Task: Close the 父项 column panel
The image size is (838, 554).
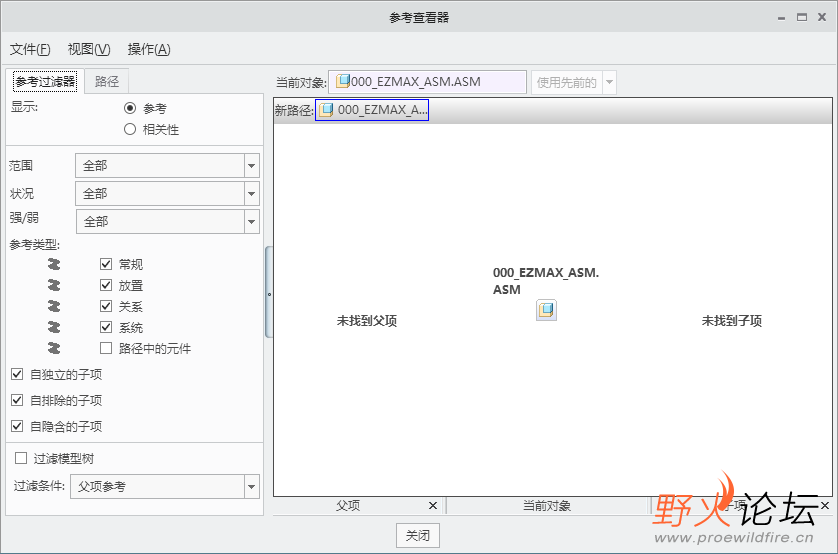Action: pyautogui.click(x=433, y=505)
